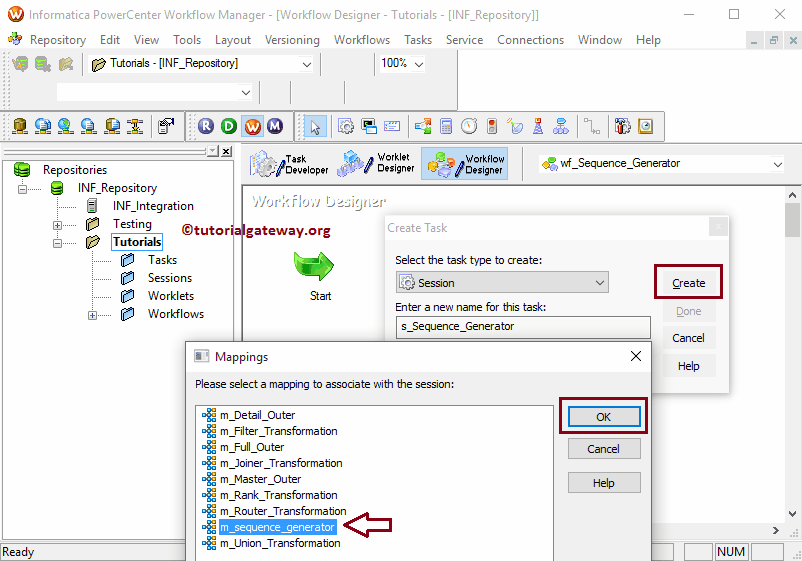Open the 100% zoom dropdown
802x561 pixels.
click(419, 64)
